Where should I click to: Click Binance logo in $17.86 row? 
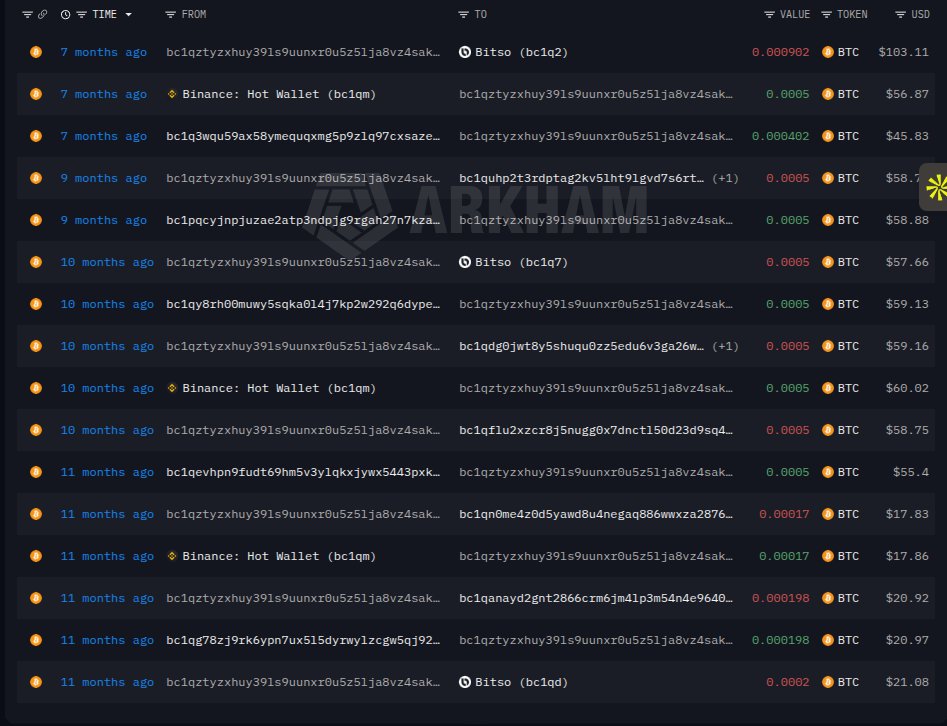pos(172,556)
